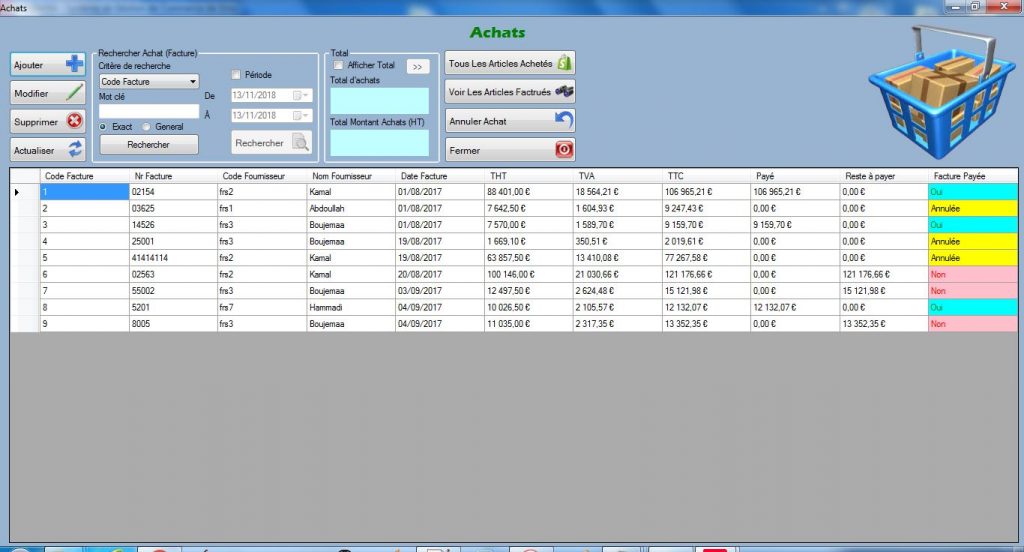Click the green pencil Modifier icon

[74, 93]
